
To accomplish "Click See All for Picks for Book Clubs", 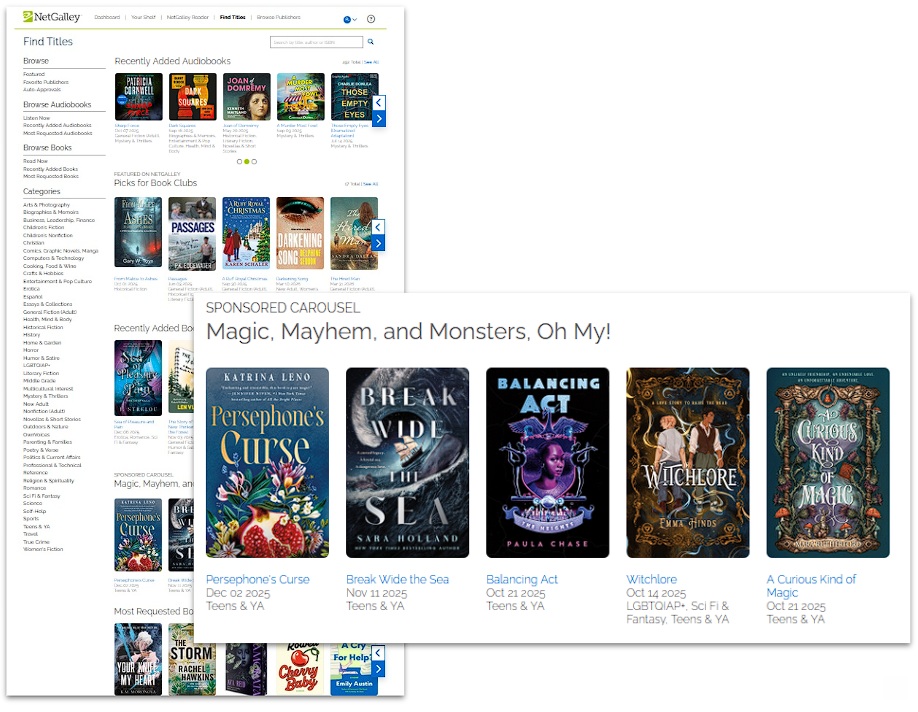I will [x=371, y=184].
